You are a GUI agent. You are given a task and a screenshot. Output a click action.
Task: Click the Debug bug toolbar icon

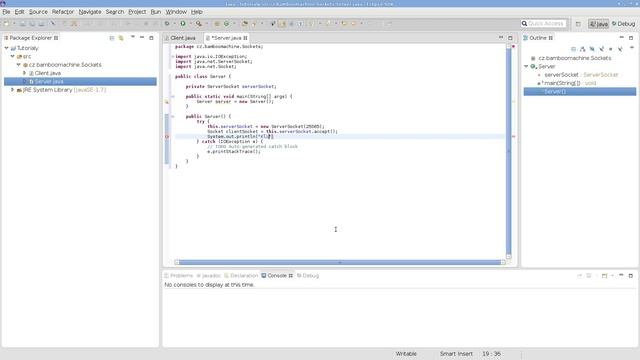167,24
